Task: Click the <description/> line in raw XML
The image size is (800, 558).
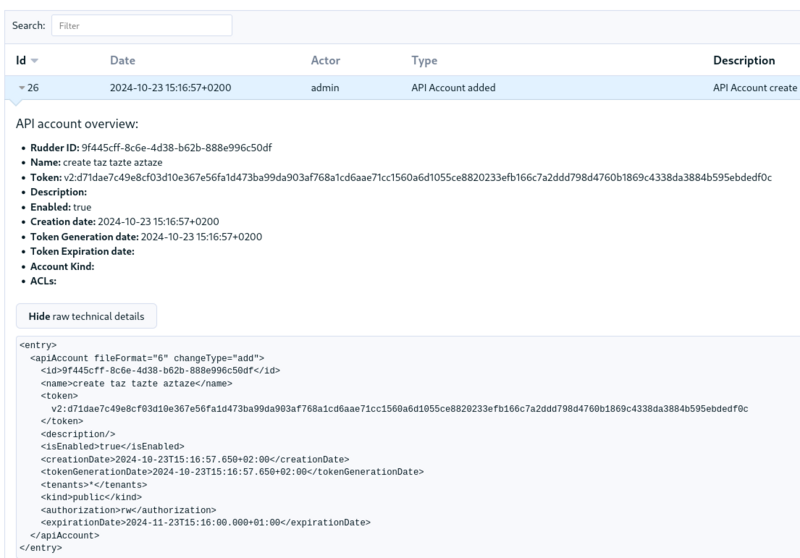Action: pyautogui.click(x=78, y=435)
